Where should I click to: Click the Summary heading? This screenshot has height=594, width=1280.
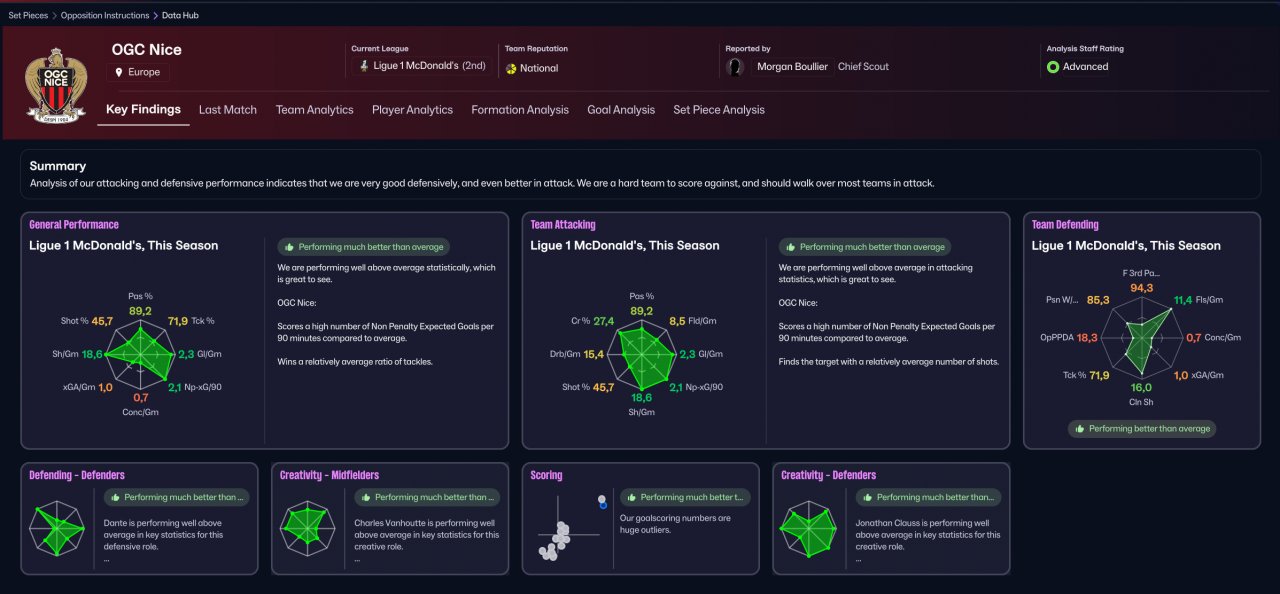58,166
